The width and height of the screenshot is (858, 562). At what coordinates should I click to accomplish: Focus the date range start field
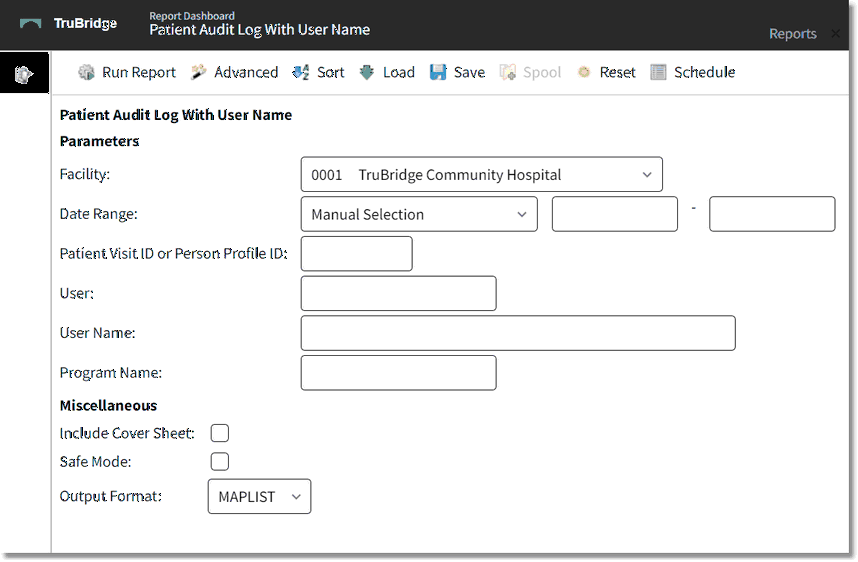pos(615,214)
